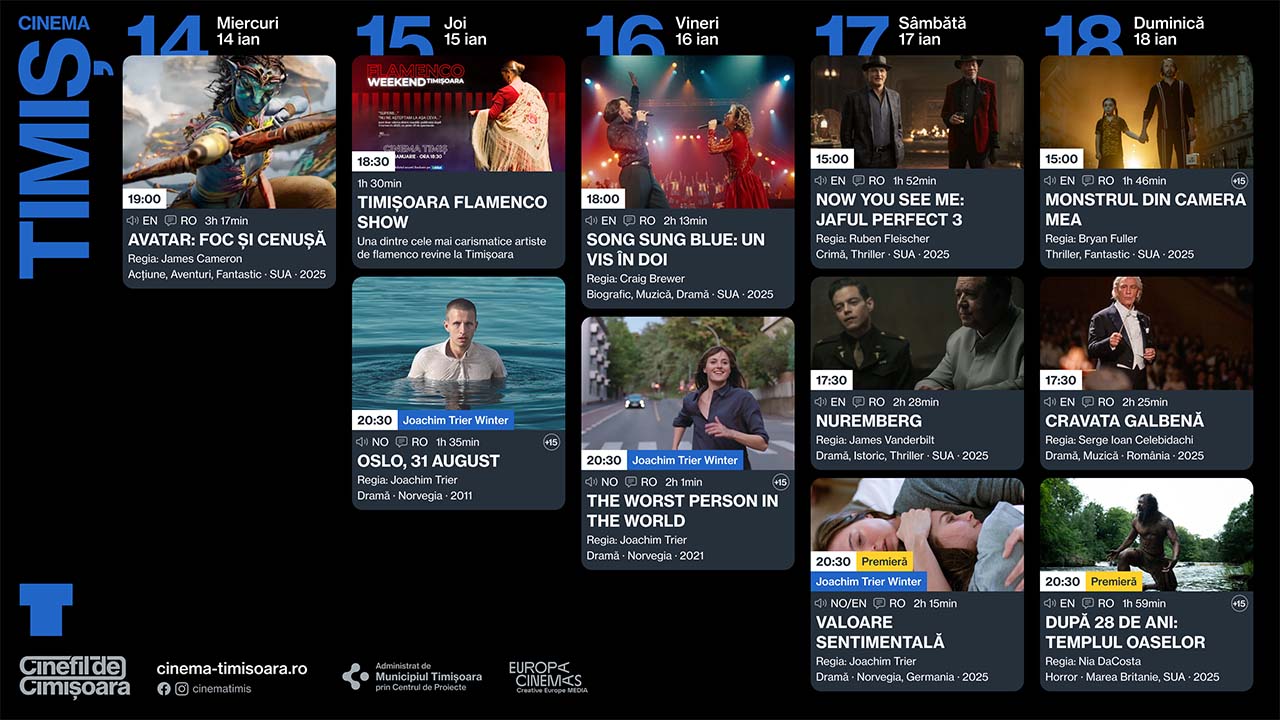The height and width of the screenshot is (720, 1280).
Task: Select the Vineri 16 ian day header
Action: (x=652, y=35)
